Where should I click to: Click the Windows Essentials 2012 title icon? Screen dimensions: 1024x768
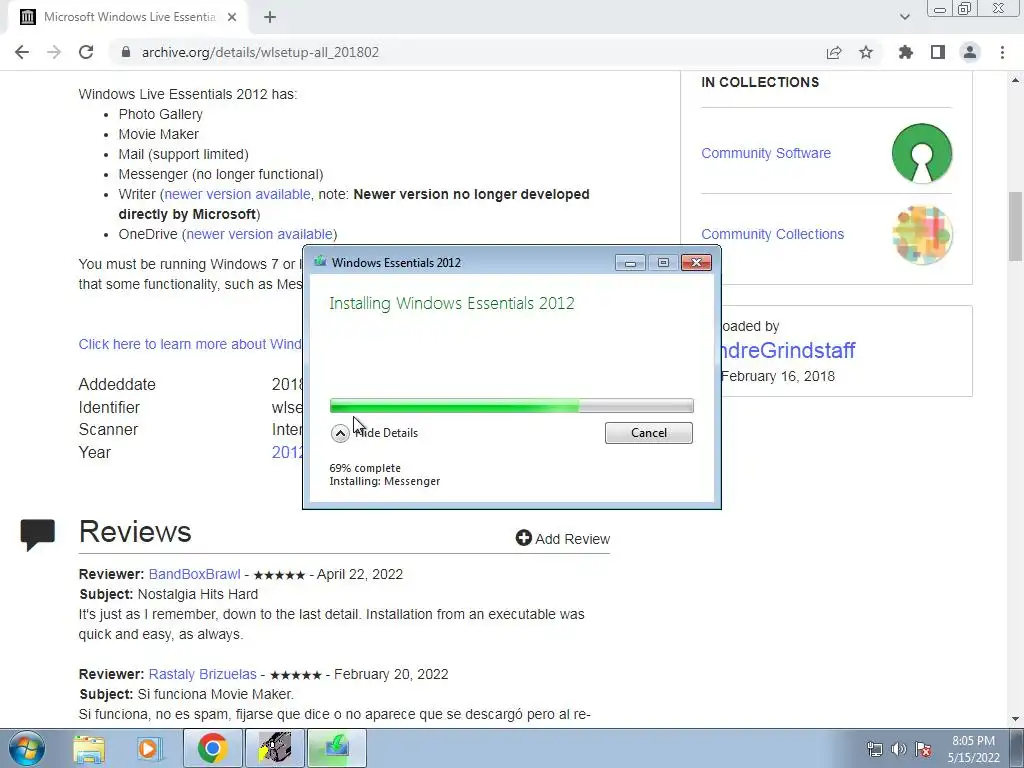pyautogui.click(x=319, y=262)
